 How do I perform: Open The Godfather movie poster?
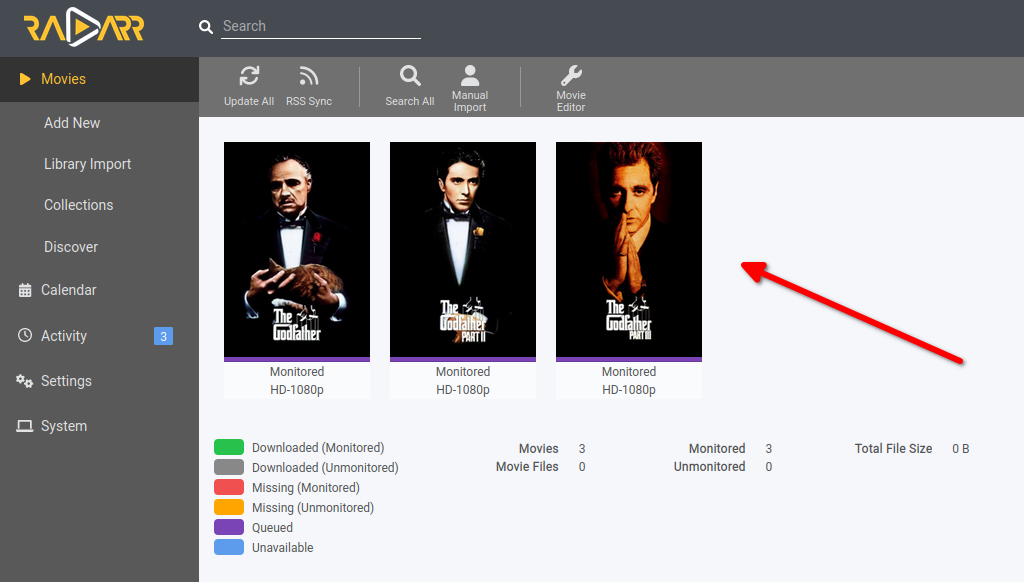pos(297,250)
